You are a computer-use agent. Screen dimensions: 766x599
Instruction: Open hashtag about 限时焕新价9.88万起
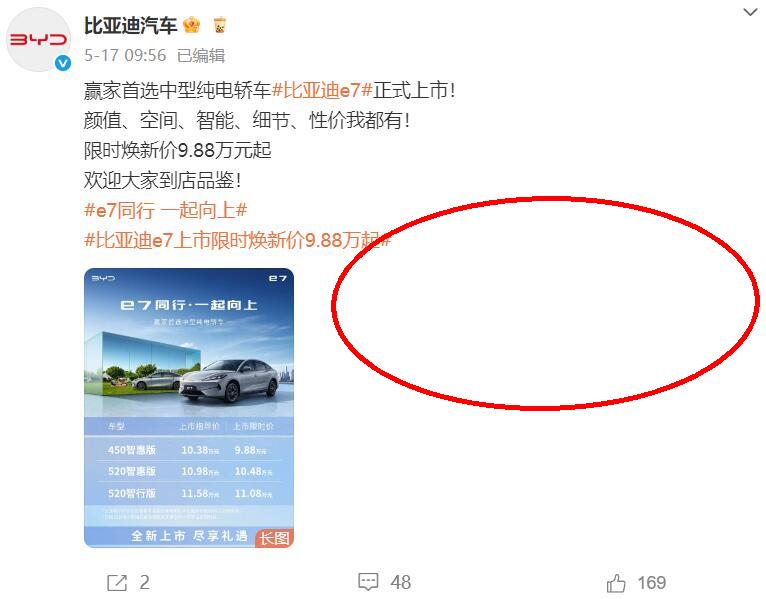pos(237,240)
